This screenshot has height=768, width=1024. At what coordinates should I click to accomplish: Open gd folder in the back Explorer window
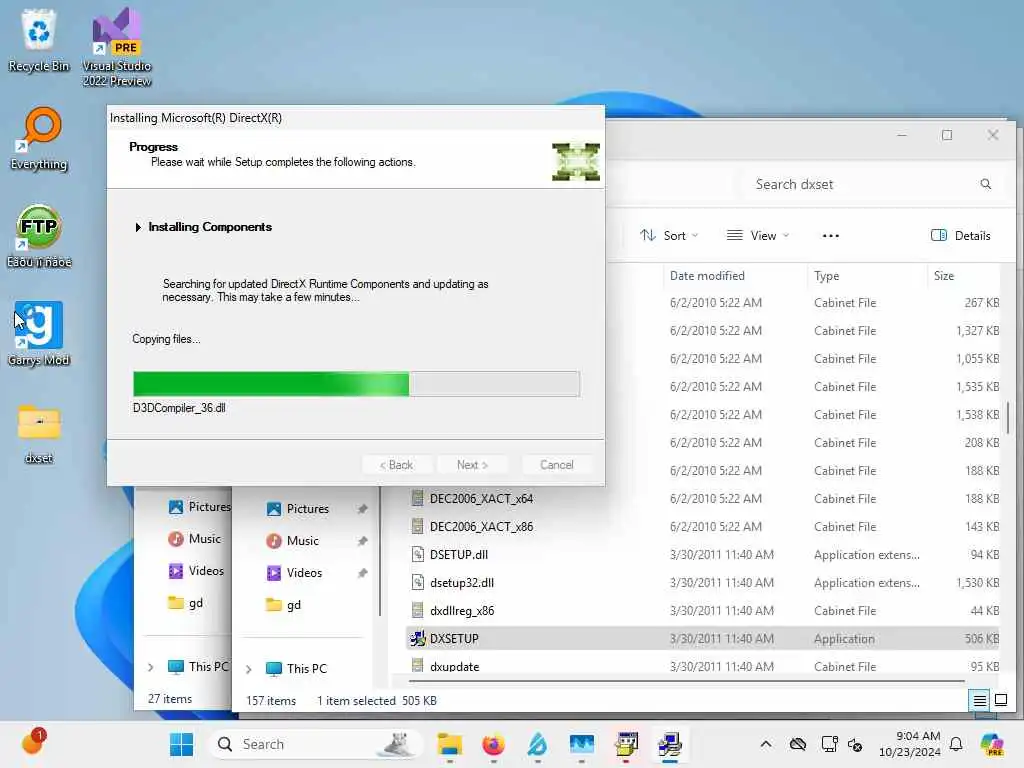click(x=185, y=603)
